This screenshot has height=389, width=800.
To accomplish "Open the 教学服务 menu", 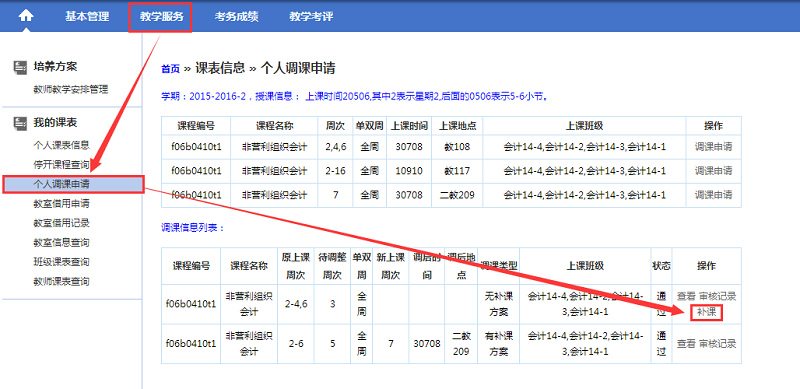I will coord(161,16).
